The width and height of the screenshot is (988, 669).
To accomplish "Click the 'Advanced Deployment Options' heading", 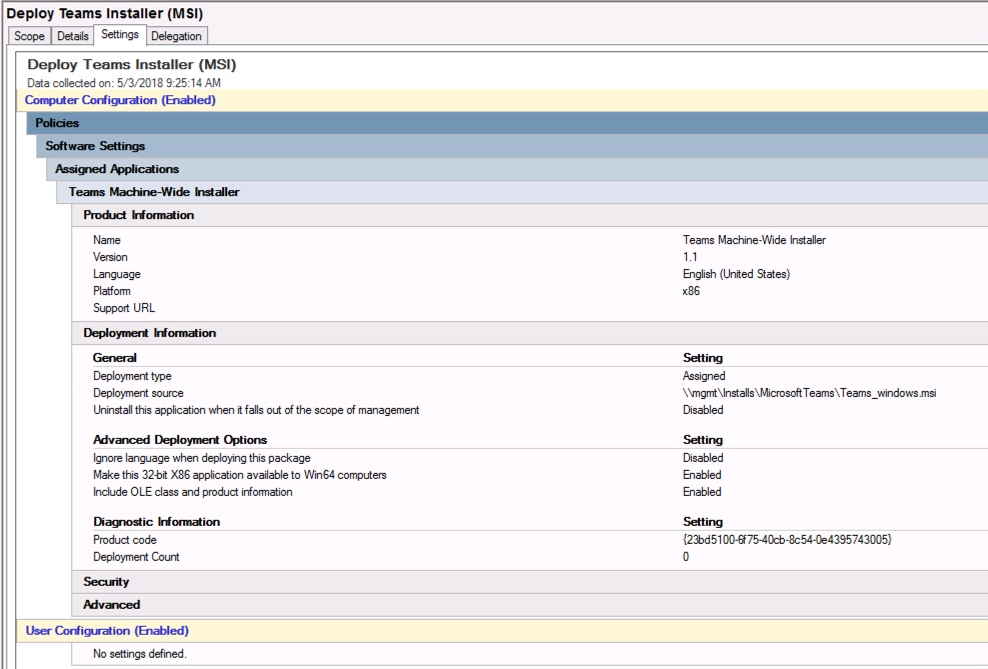I will point(180,440).
